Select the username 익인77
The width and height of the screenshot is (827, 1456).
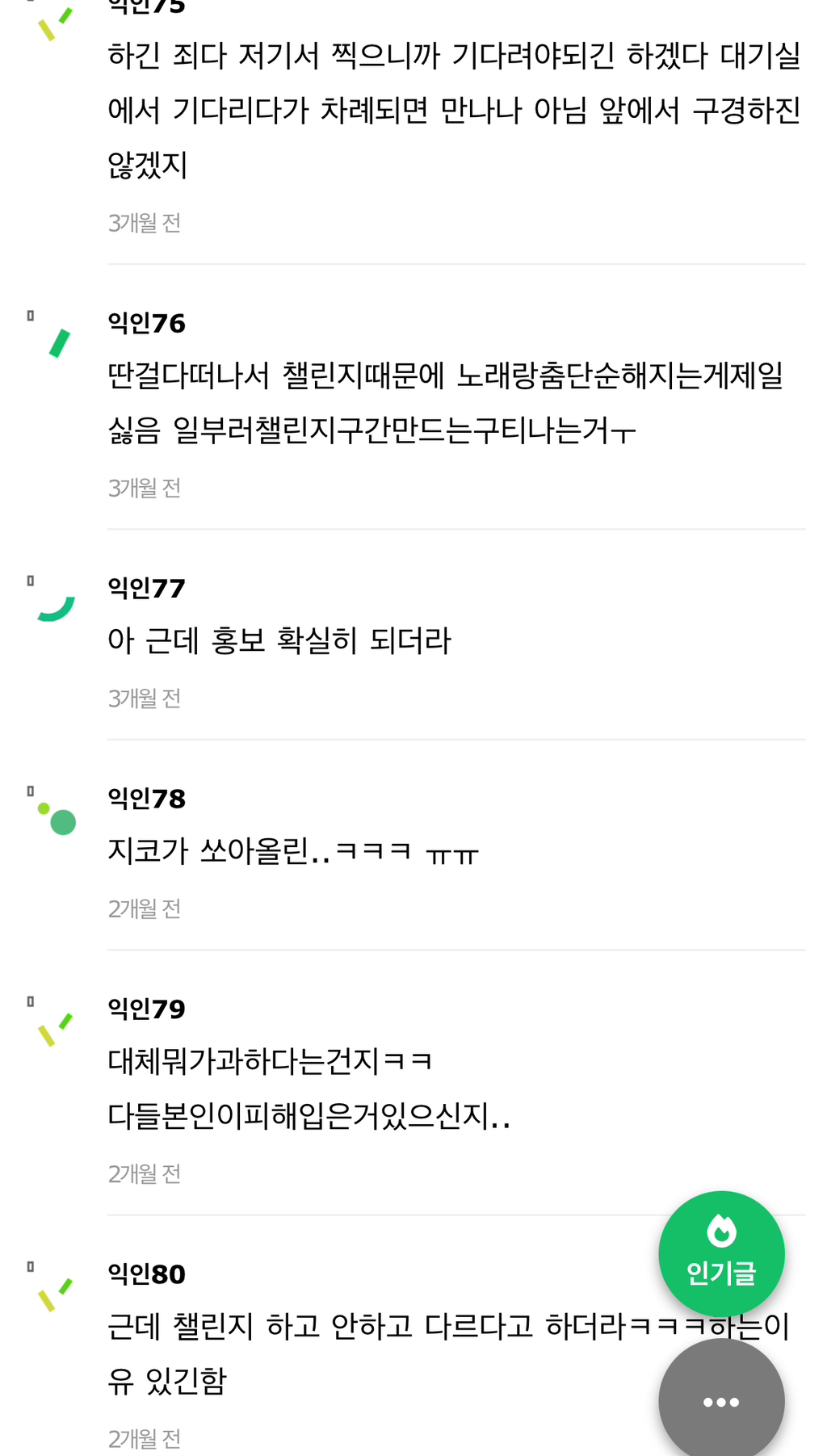pyautogui.click(x=147, y=588)
